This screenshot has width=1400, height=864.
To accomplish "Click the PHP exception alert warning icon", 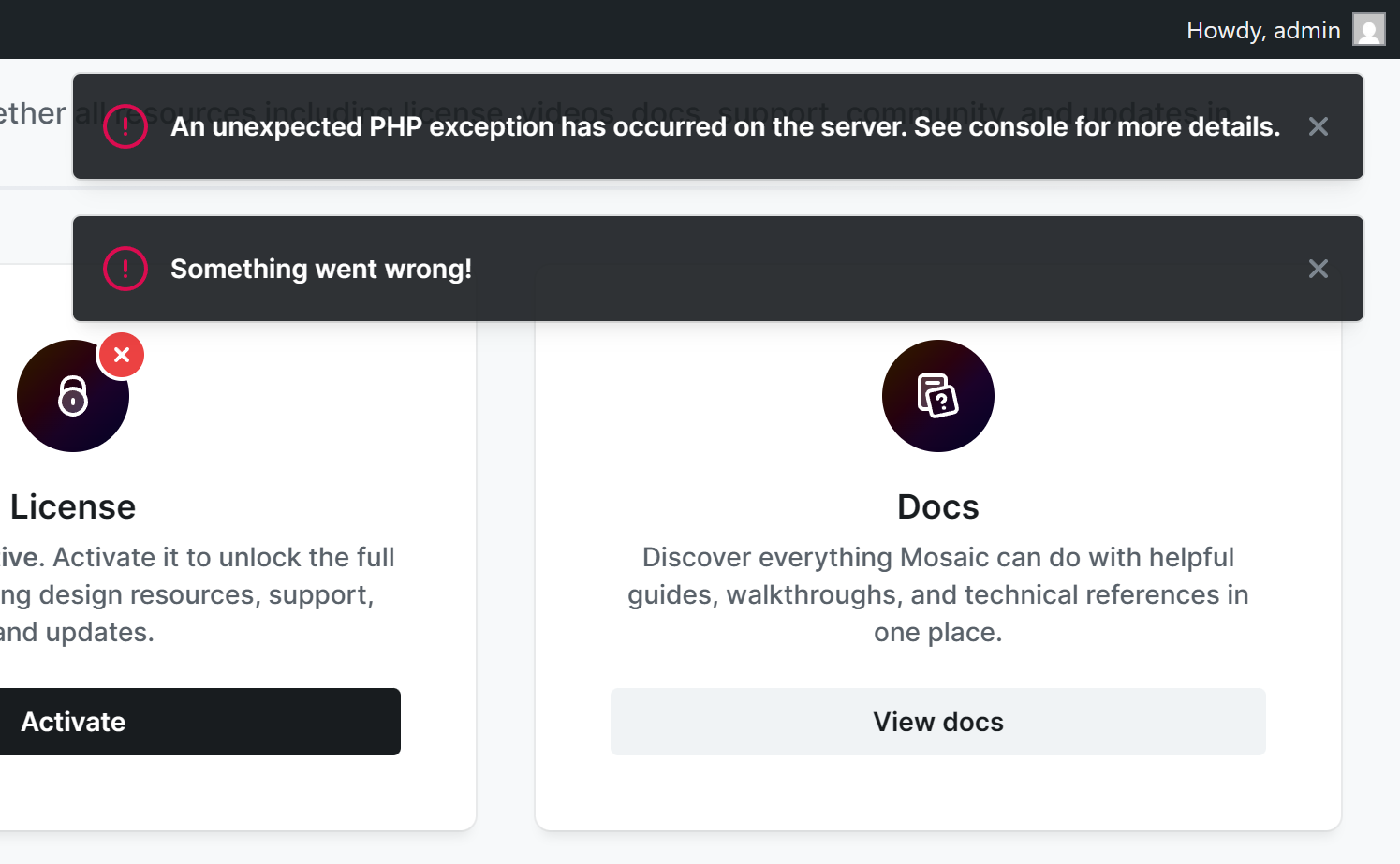I will click(125, 126).
